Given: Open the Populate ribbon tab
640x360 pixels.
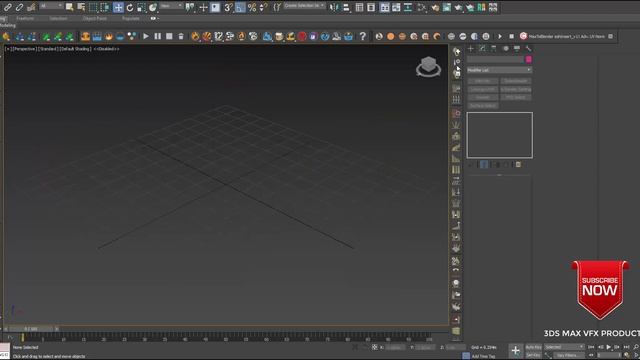Looking at the screenshot, I should coord(131,18).
